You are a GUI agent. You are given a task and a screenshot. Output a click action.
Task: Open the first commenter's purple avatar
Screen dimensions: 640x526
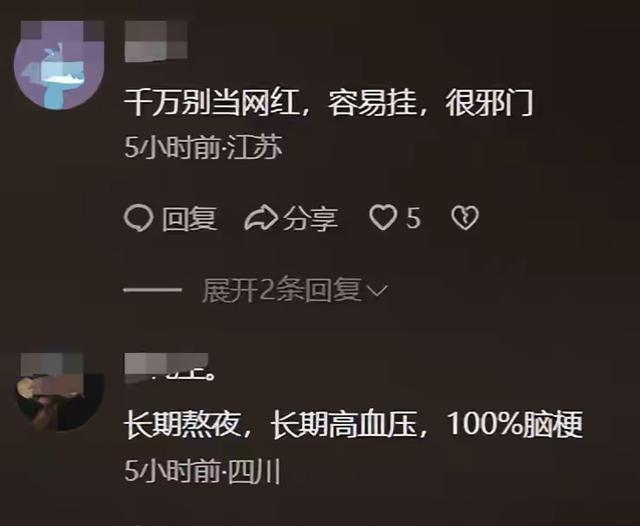point(58,65)
